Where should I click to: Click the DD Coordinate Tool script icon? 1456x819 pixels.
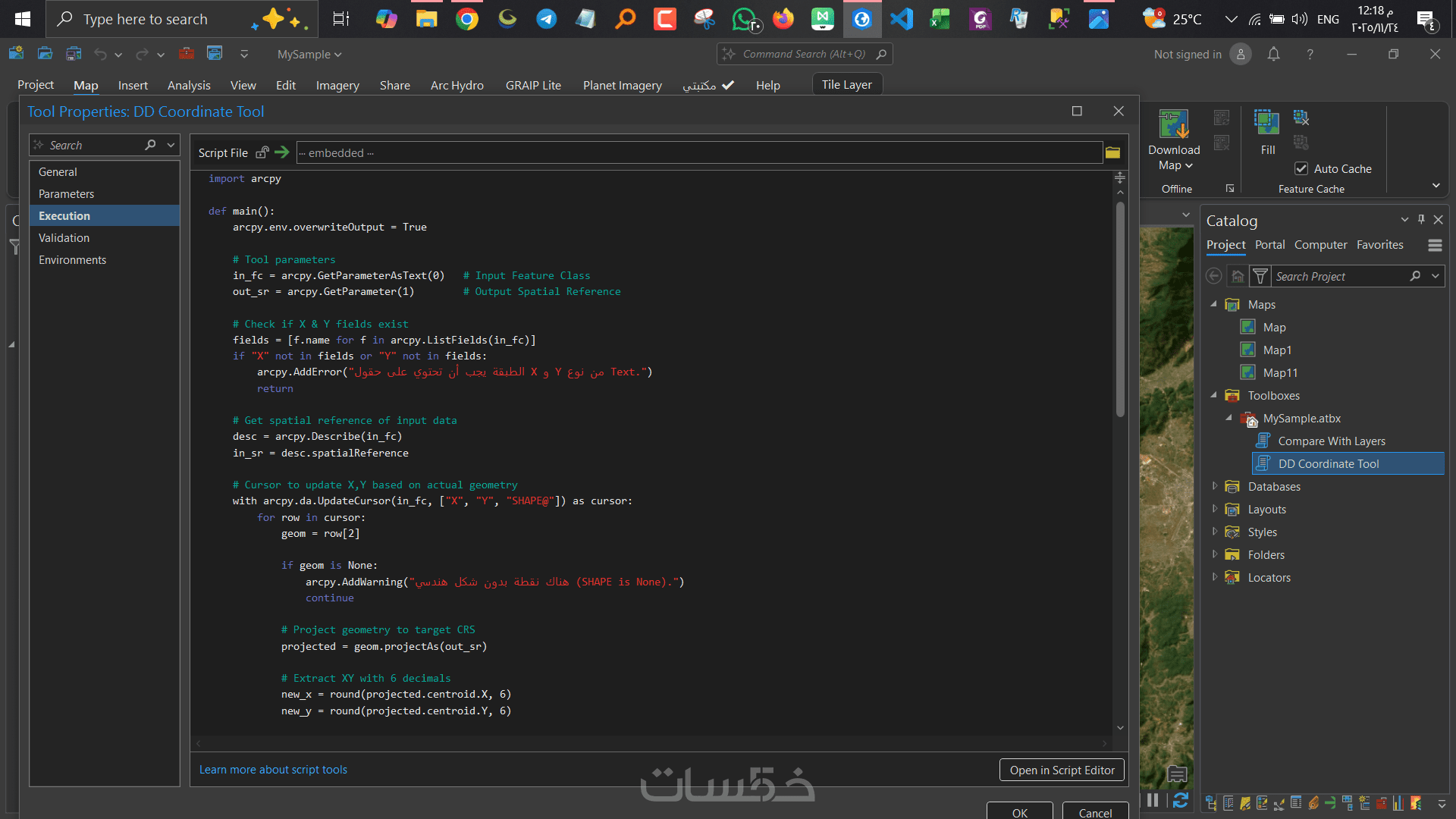tap(1263, 463)
